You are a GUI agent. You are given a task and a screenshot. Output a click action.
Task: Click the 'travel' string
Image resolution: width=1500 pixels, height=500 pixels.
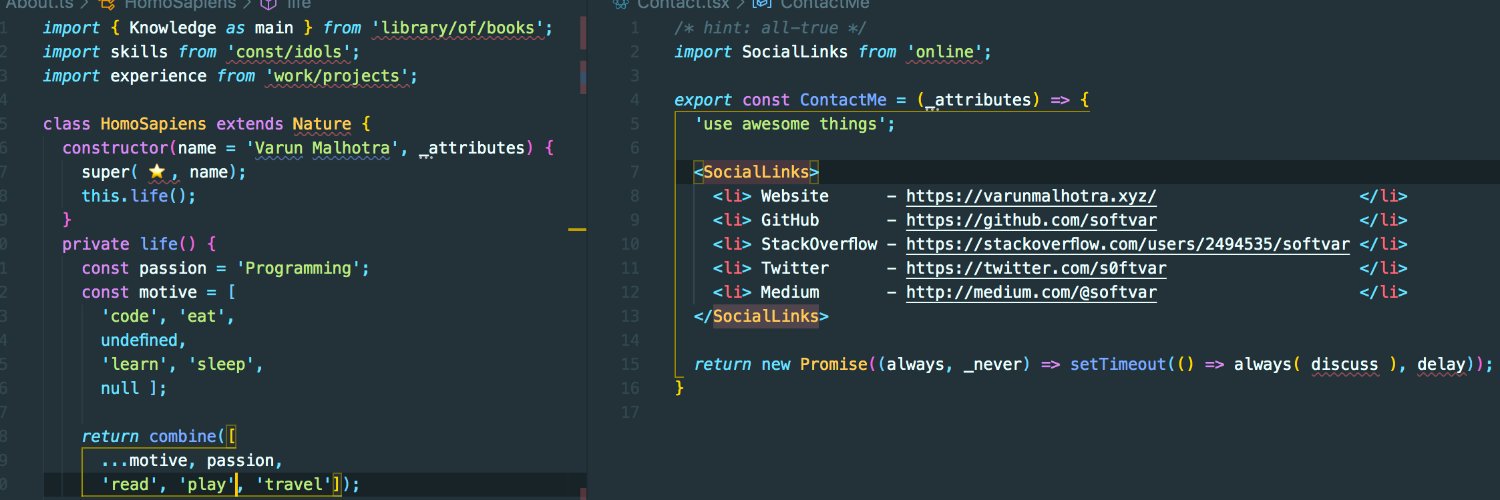pos(292,484)
